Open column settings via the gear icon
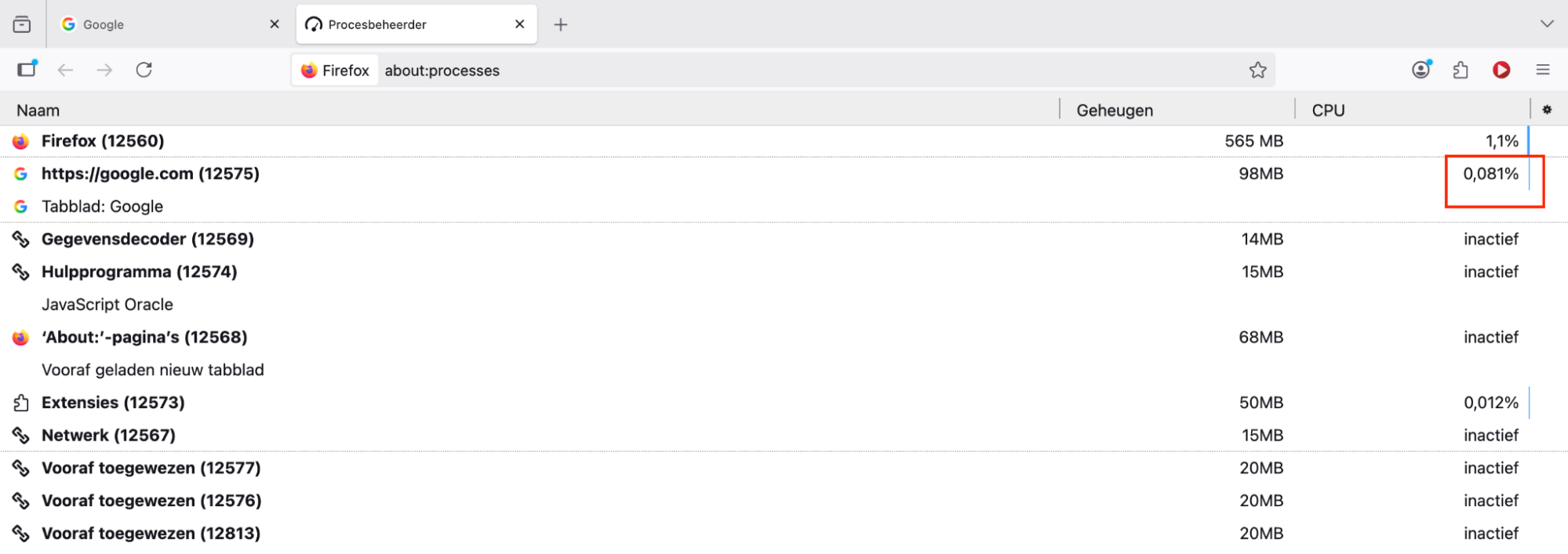This screenshot has width=1568, height=554. (1546, 110)
